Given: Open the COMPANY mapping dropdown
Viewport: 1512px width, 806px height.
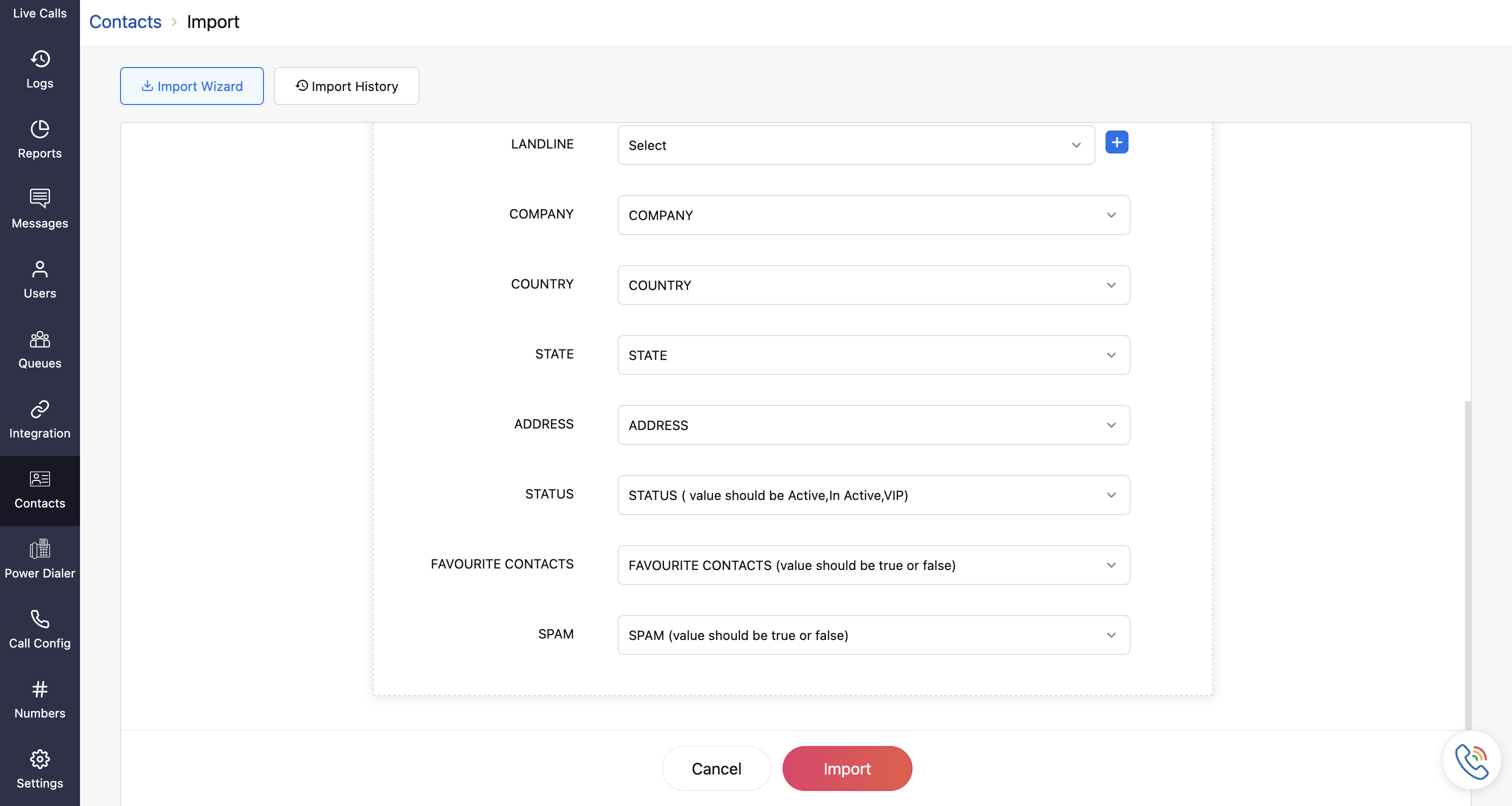Looking at the screenshot, I should (x=873, y=215).
